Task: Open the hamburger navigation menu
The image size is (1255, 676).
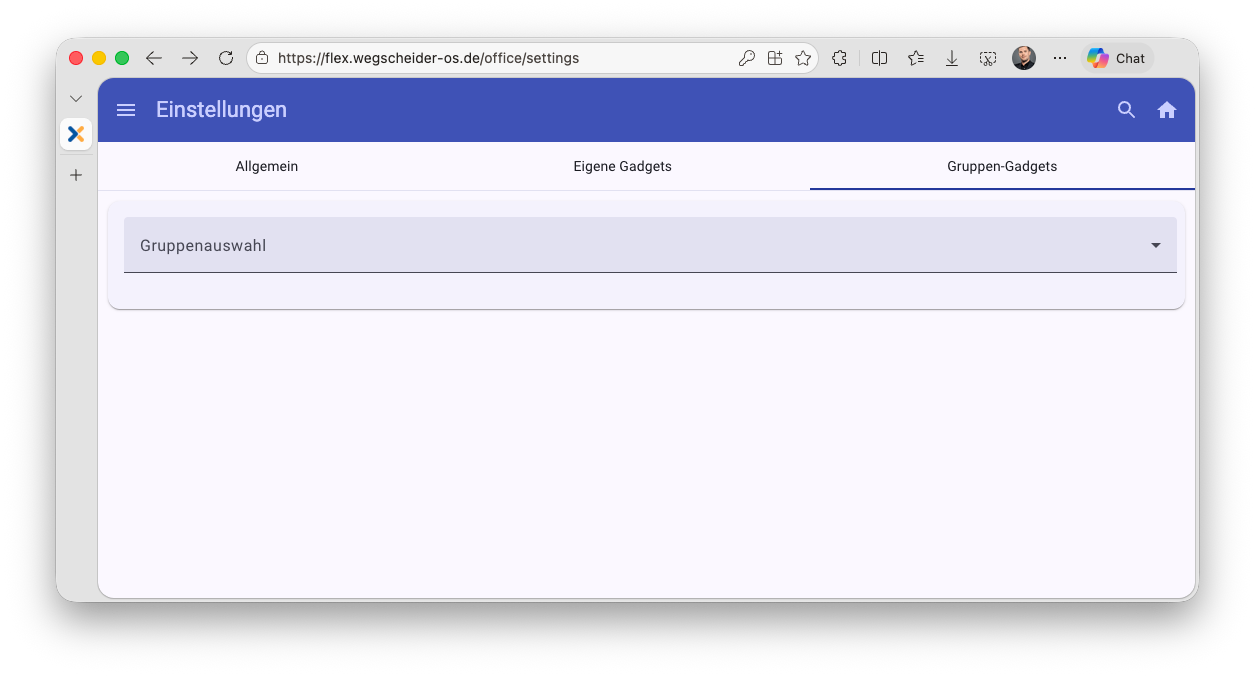Action: tap(126, 110)
